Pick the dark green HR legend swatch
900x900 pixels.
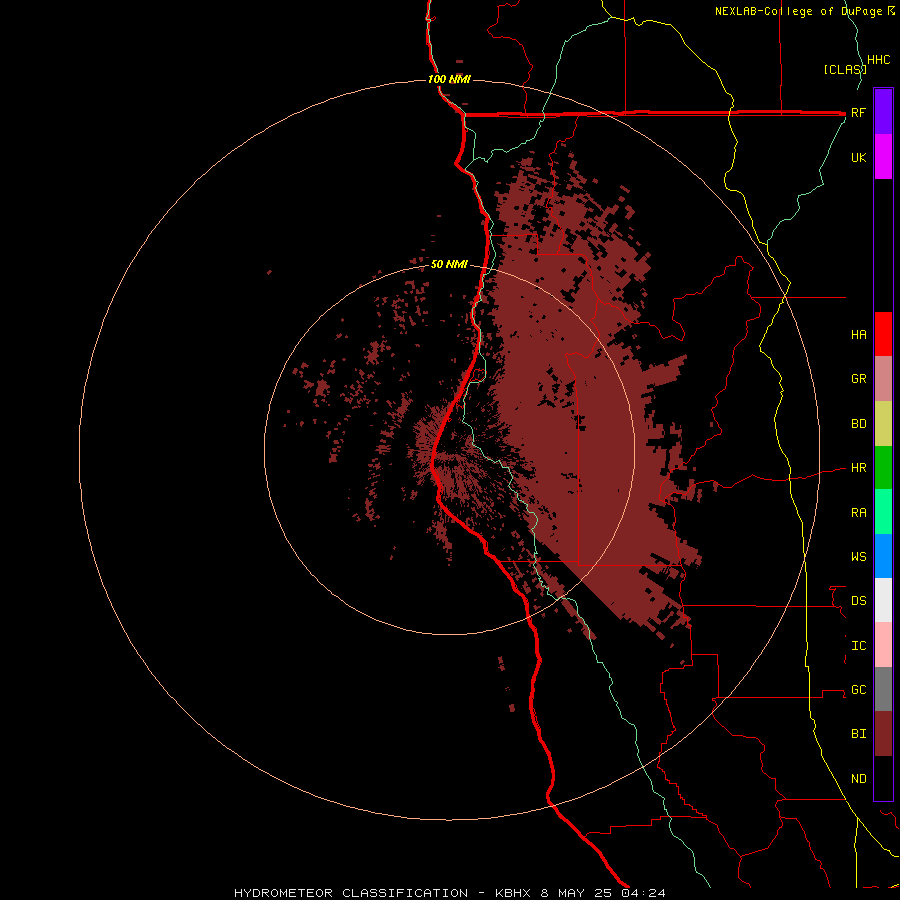tap(883, 468)
